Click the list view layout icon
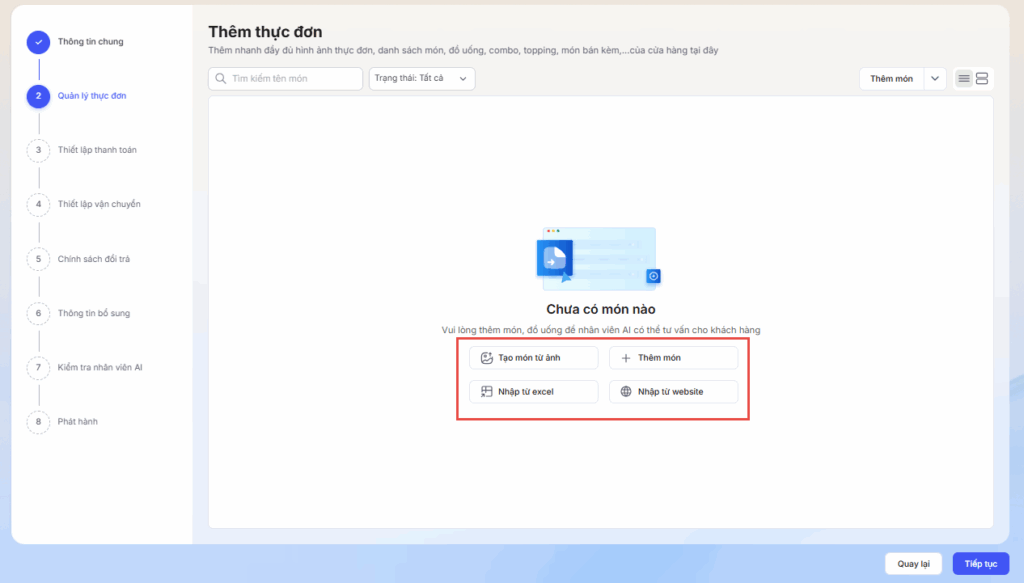This screenshot has width=1024, height=583. pyautogui.click(x=964, y=79)
